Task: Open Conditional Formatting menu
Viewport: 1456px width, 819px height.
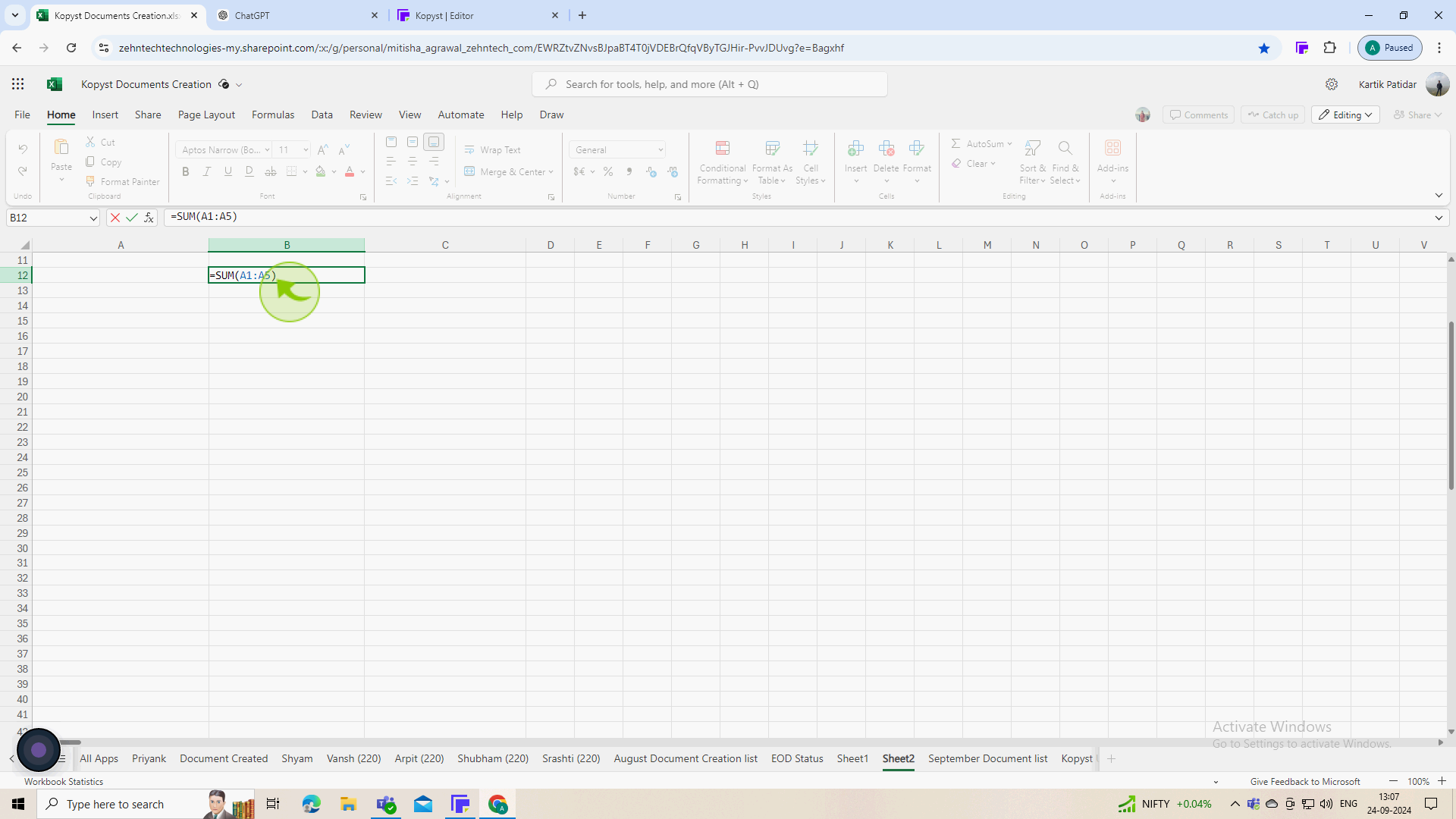Action: [723, 162]
